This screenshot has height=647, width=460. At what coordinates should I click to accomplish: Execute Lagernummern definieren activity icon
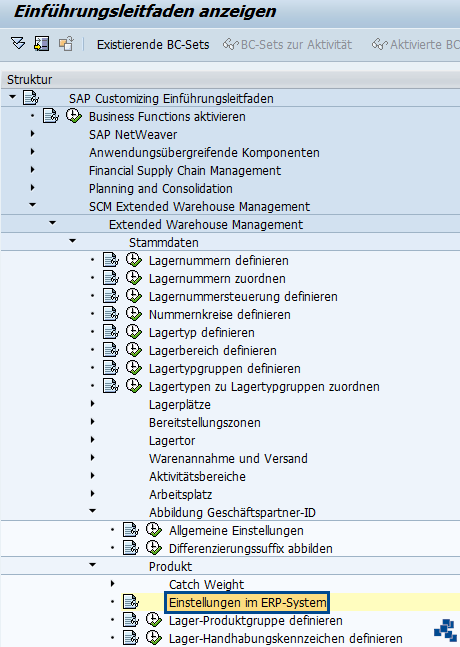coord(134,260)
